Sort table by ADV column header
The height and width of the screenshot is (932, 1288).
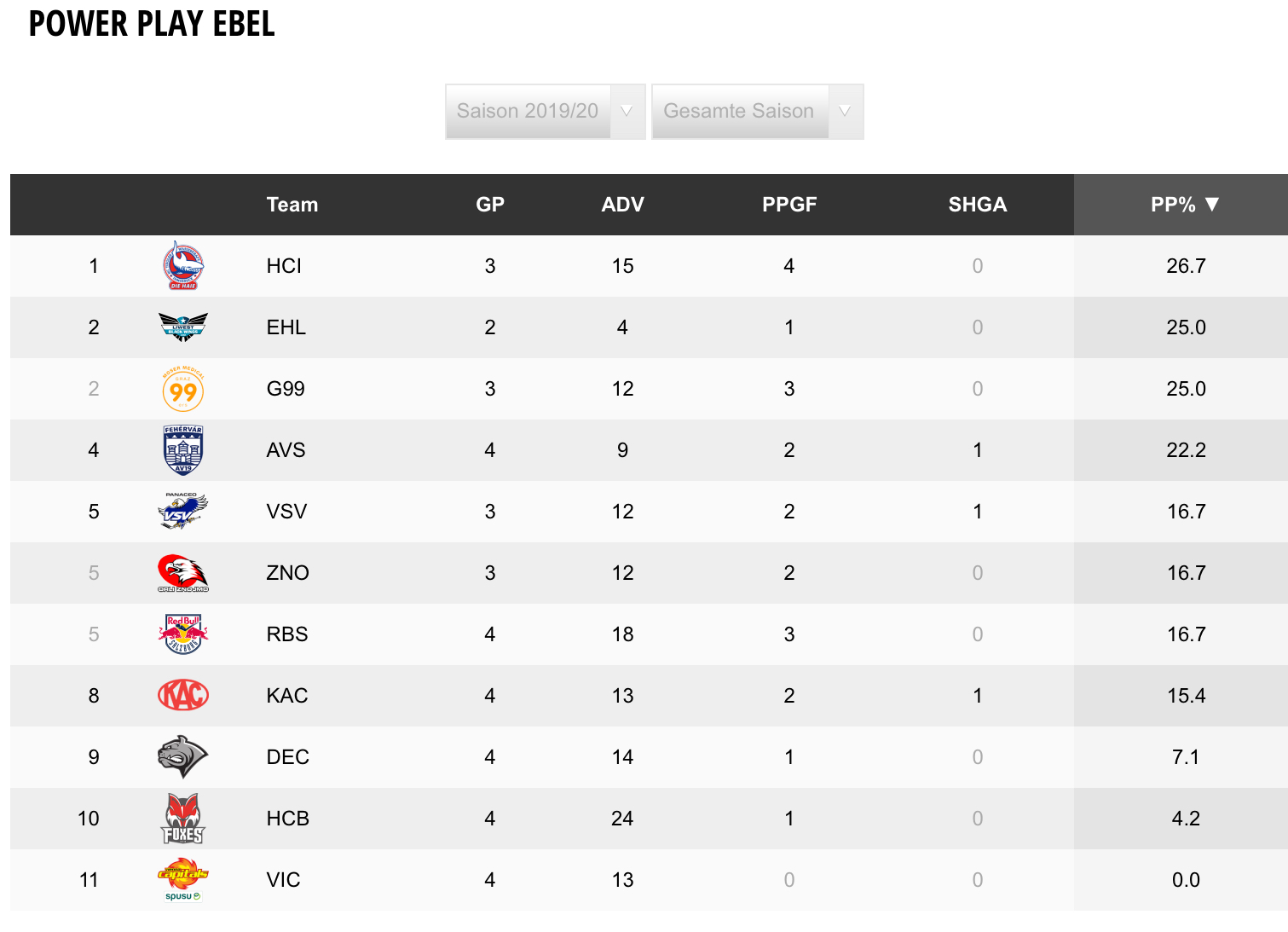click(622, 205)
